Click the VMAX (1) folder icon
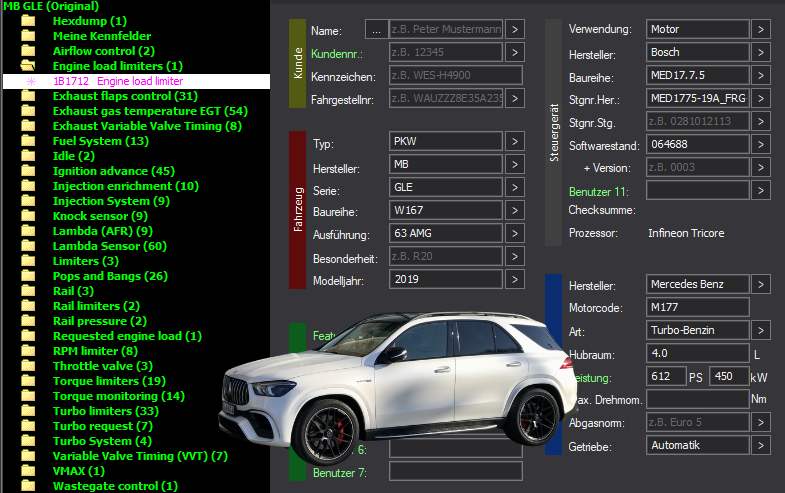Viewport: 785px width, 493px height. pos(29,471)
